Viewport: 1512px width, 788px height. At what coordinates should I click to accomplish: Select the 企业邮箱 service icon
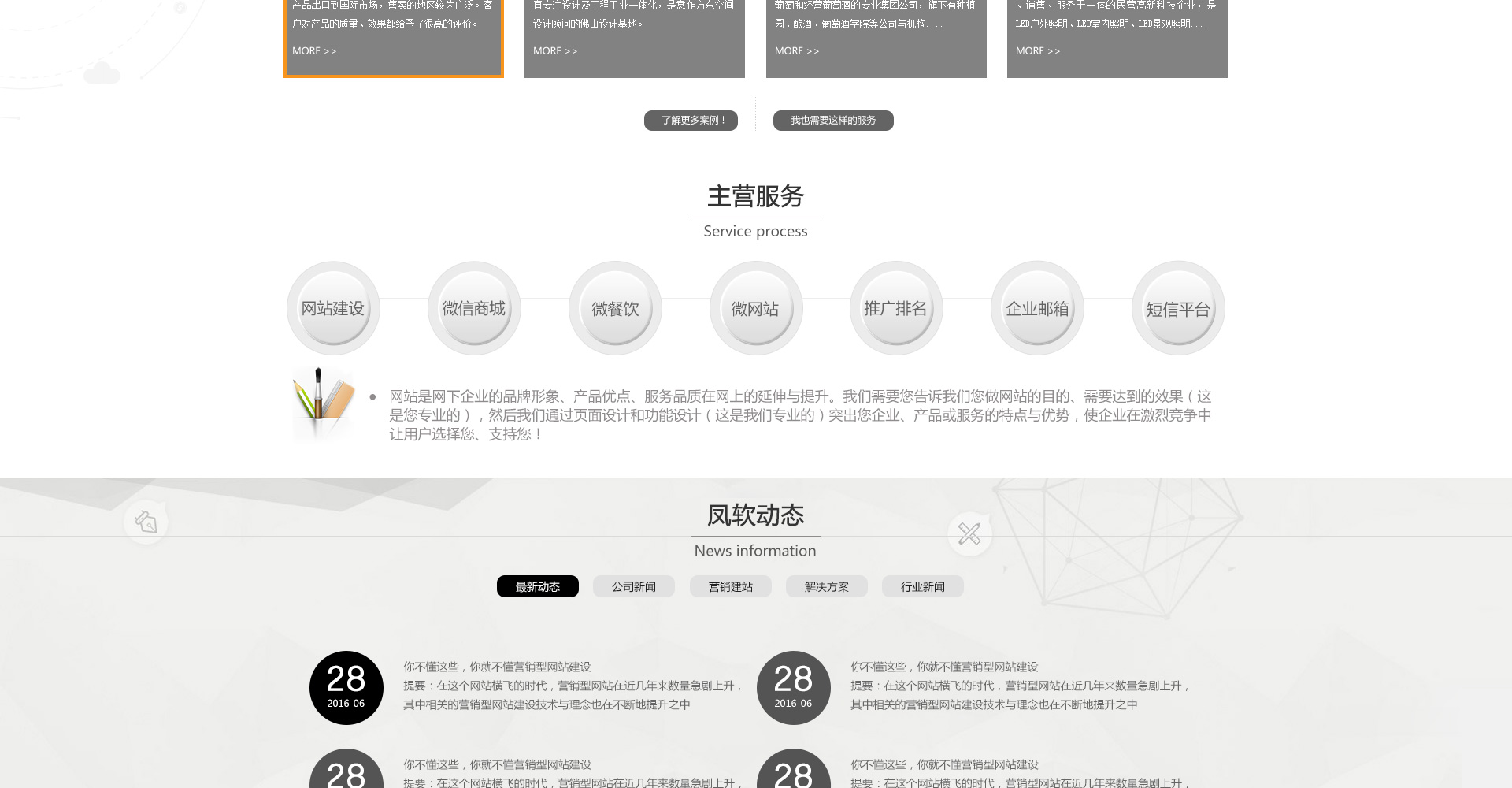point(1036,308)
